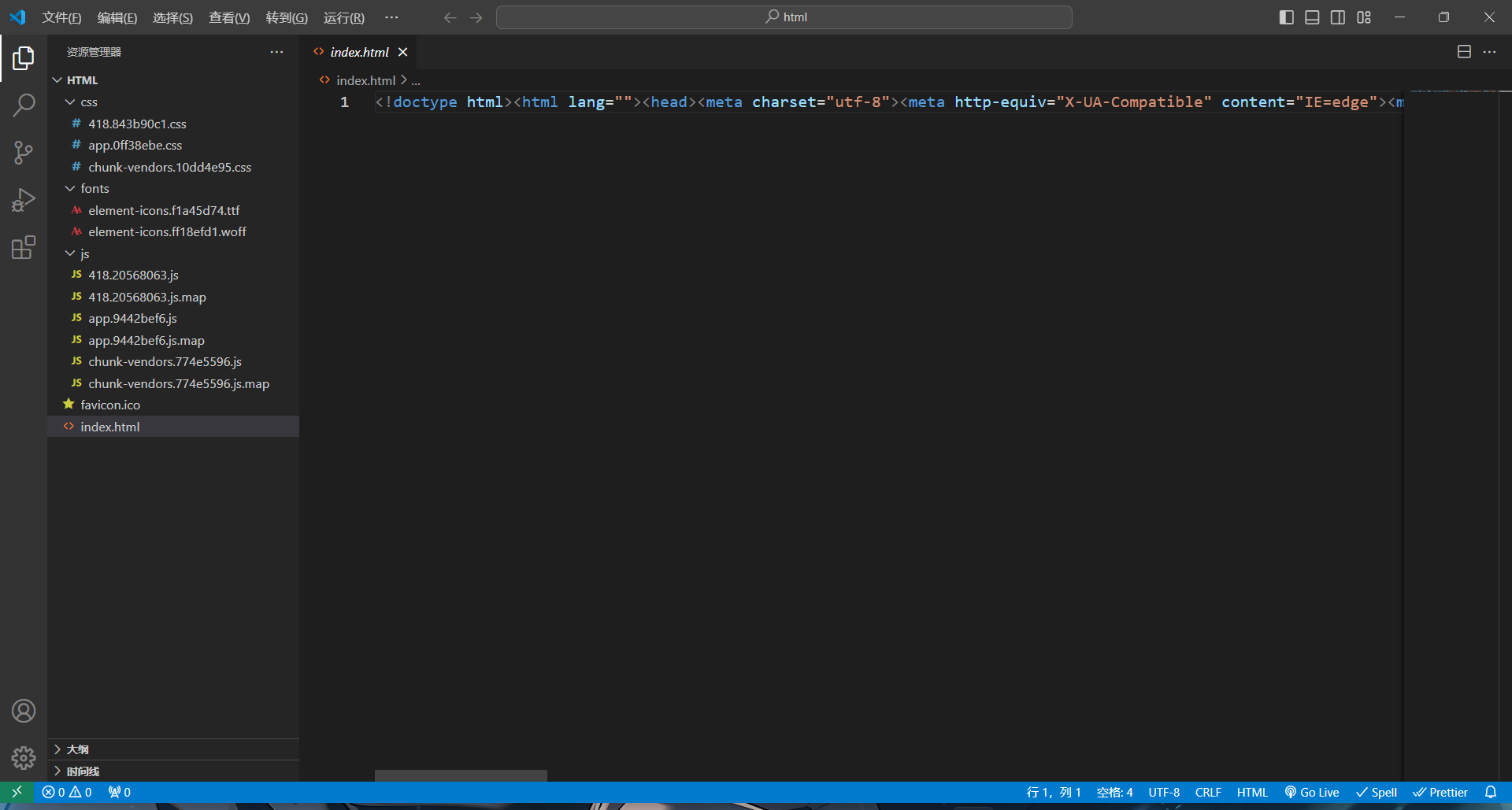1512x810 pixels.
Task: Click the Prettier status bar button
Action: (1440, 793)
